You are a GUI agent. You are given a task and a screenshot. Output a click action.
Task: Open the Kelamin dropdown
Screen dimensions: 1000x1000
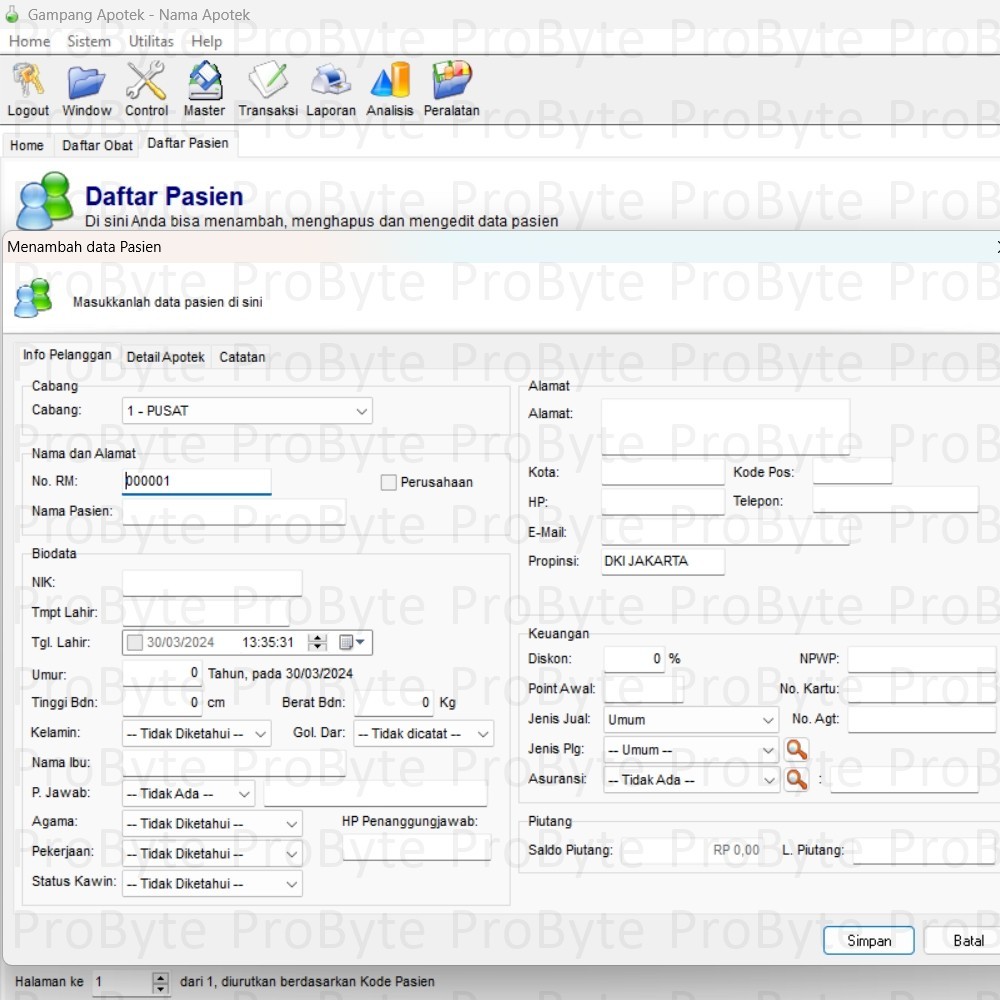point(260,734)
